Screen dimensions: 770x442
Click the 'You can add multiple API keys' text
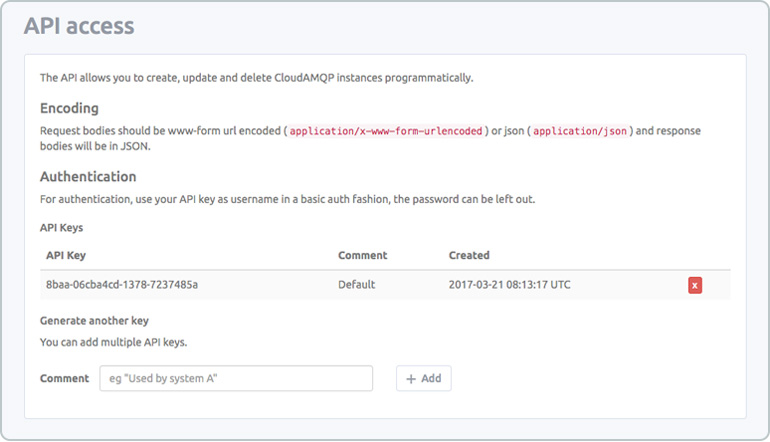click(113, 342)
